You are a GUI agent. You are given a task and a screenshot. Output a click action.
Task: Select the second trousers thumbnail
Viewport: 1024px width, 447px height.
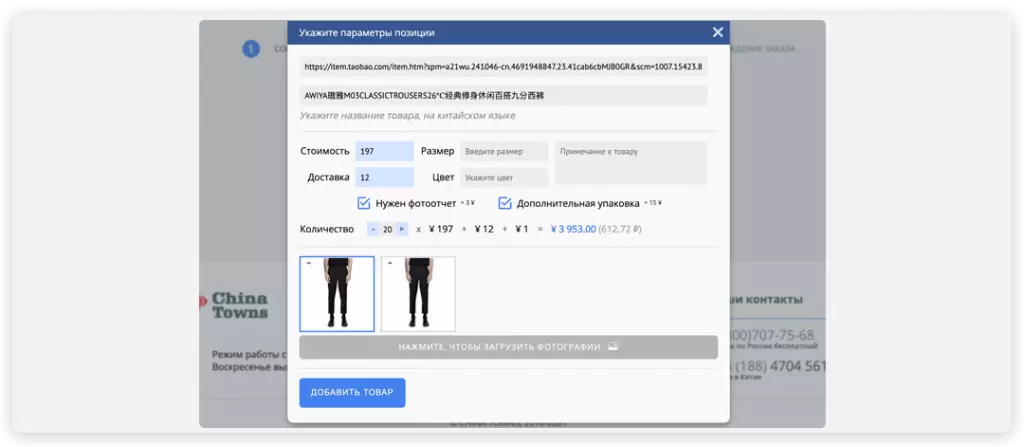point(418,293)
